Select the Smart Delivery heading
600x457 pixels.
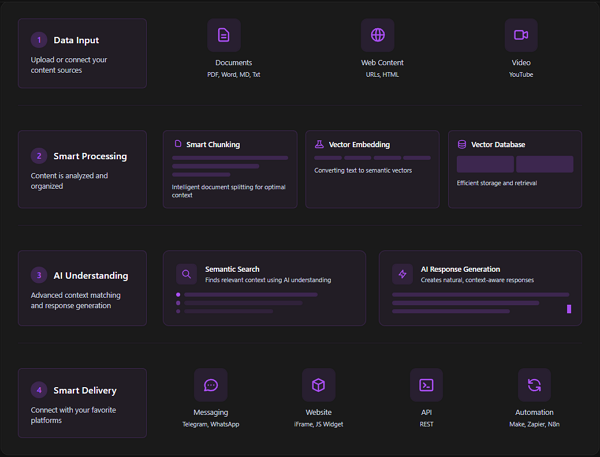[85, 390]
